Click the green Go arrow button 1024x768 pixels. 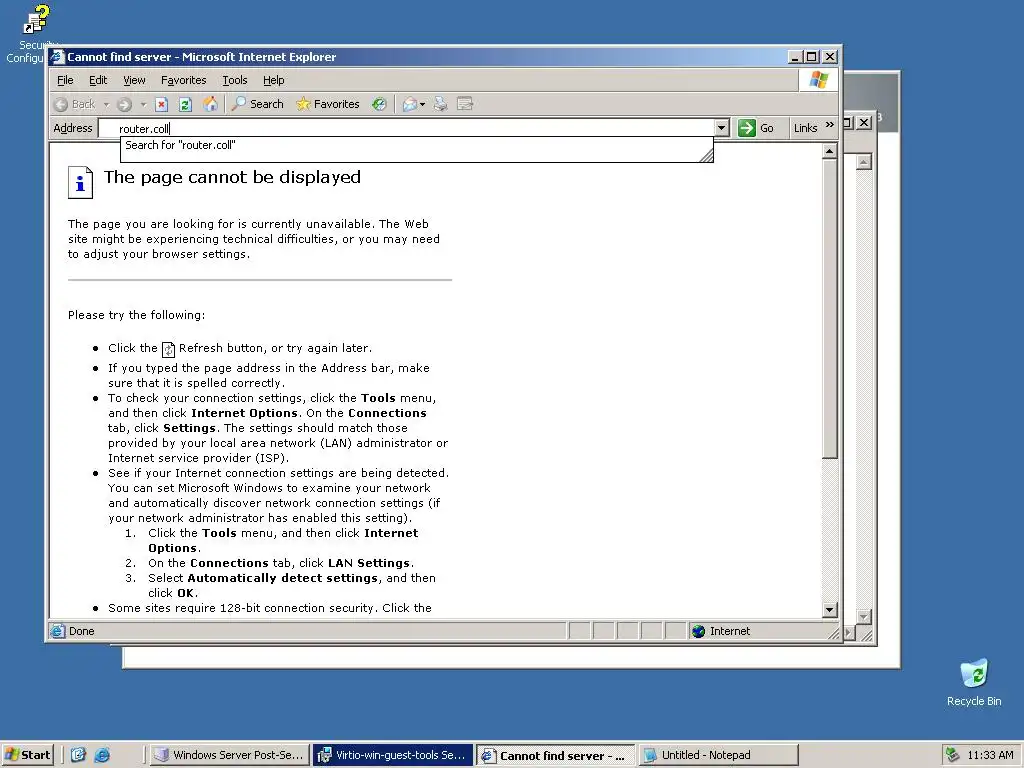(x=746, y=128)
